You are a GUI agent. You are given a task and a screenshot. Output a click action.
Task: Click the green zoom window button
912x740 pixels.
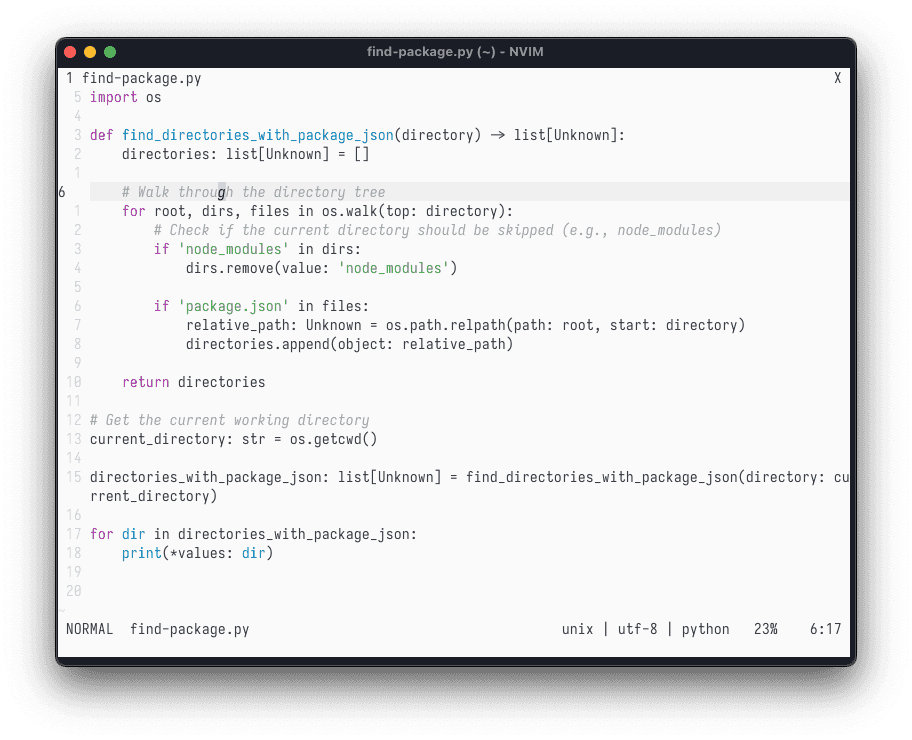pos(110,52)
